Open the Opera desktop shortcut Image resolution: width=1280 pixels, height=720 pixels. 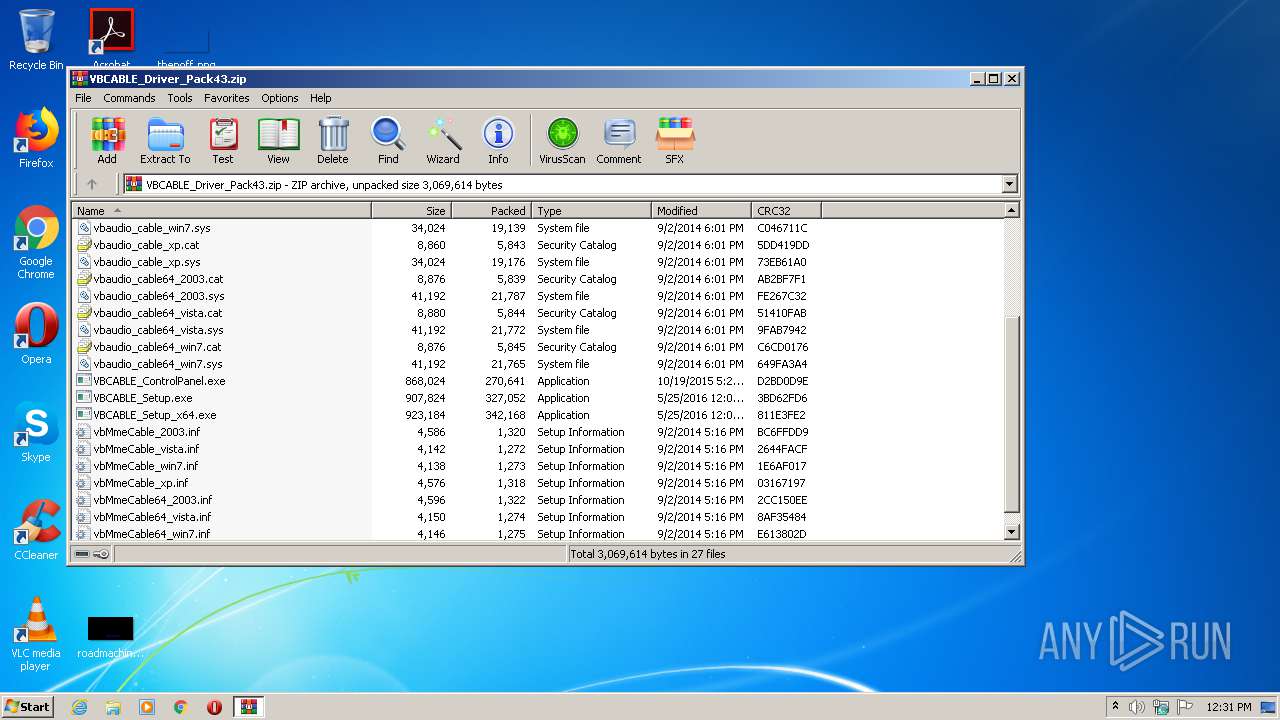(x=36, y=334)
